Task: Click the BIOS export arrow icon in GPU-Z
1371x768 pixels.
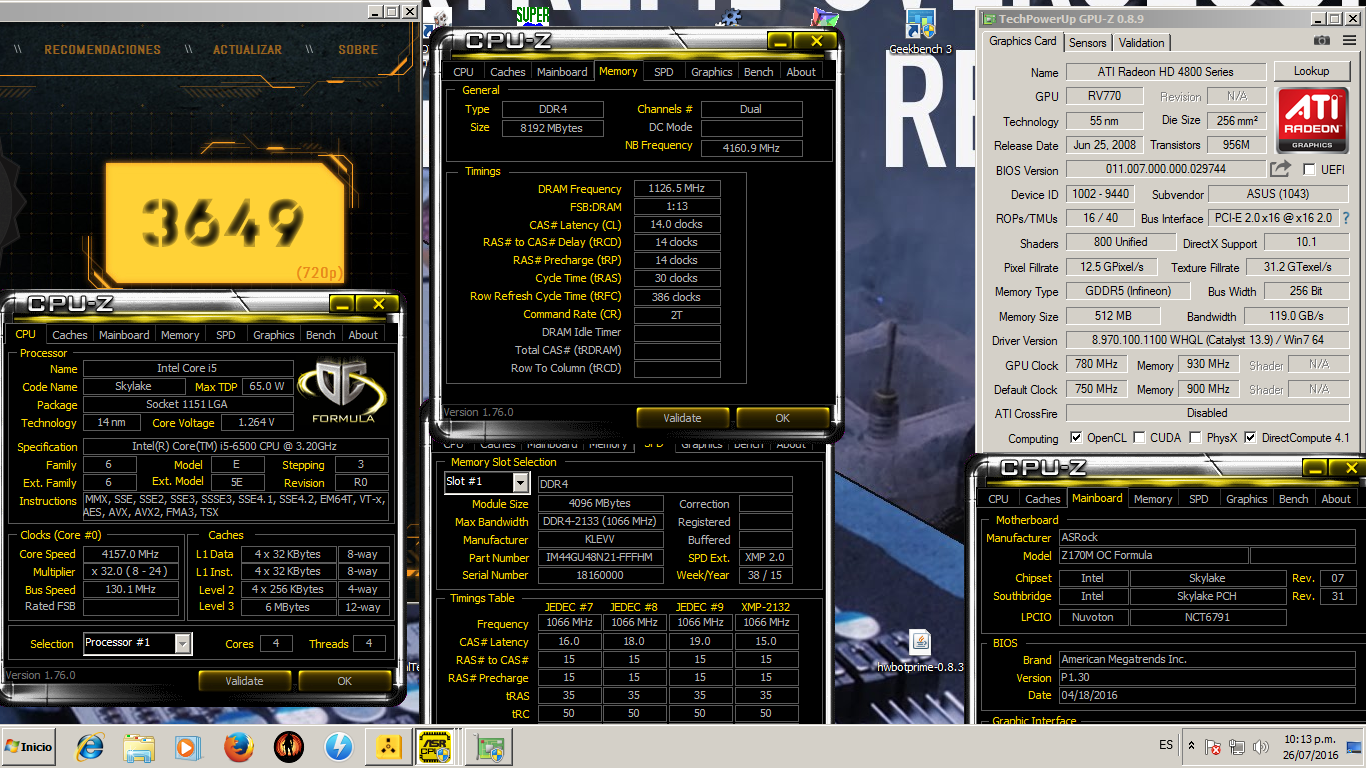Action: [1281, 169]
